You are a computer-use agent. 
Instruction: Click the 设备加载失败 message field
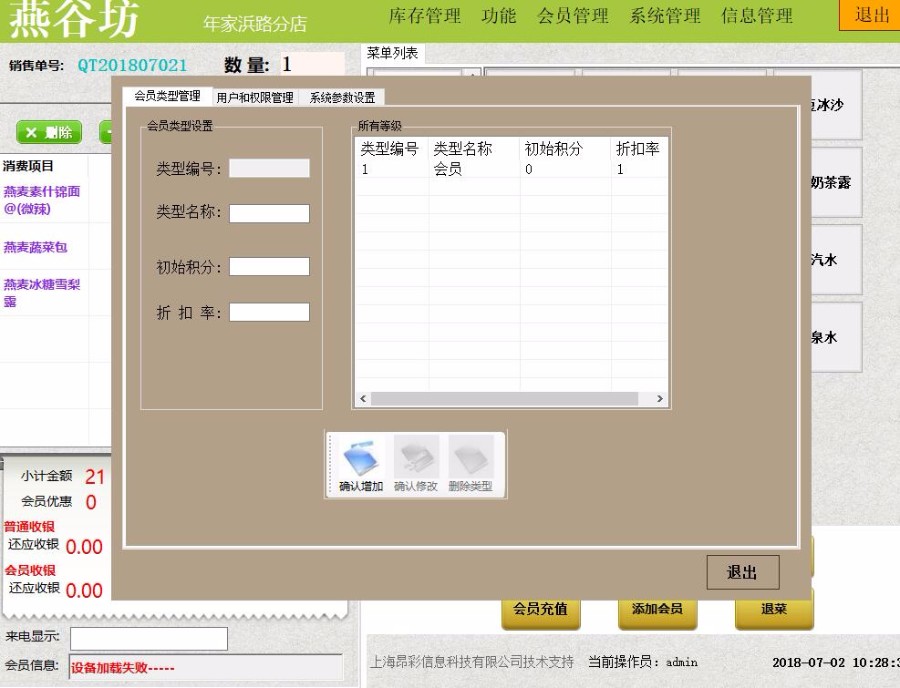pos(205,667)
